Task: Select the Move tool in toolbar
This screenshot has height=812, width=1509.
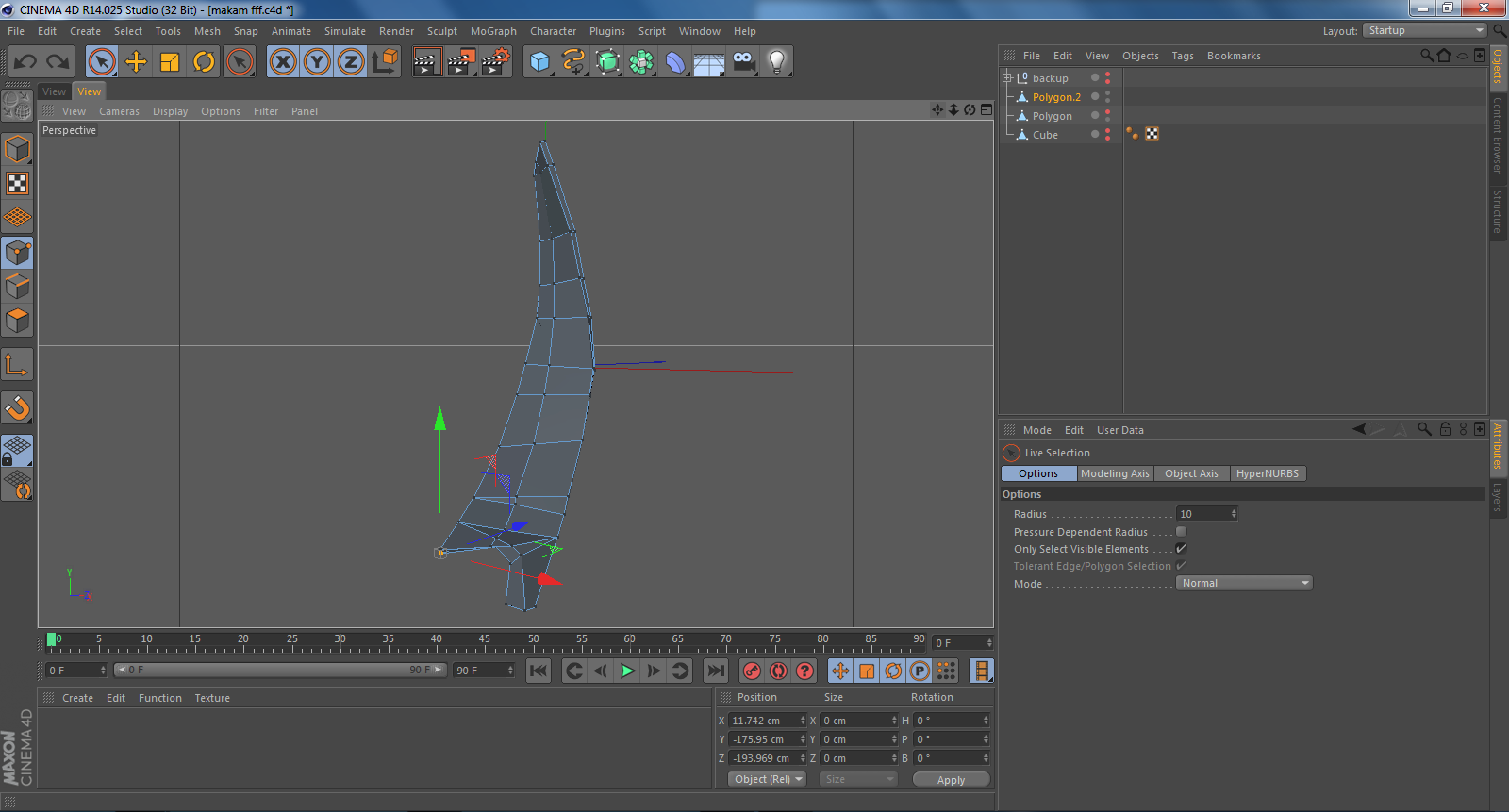Action: [136, 62]
